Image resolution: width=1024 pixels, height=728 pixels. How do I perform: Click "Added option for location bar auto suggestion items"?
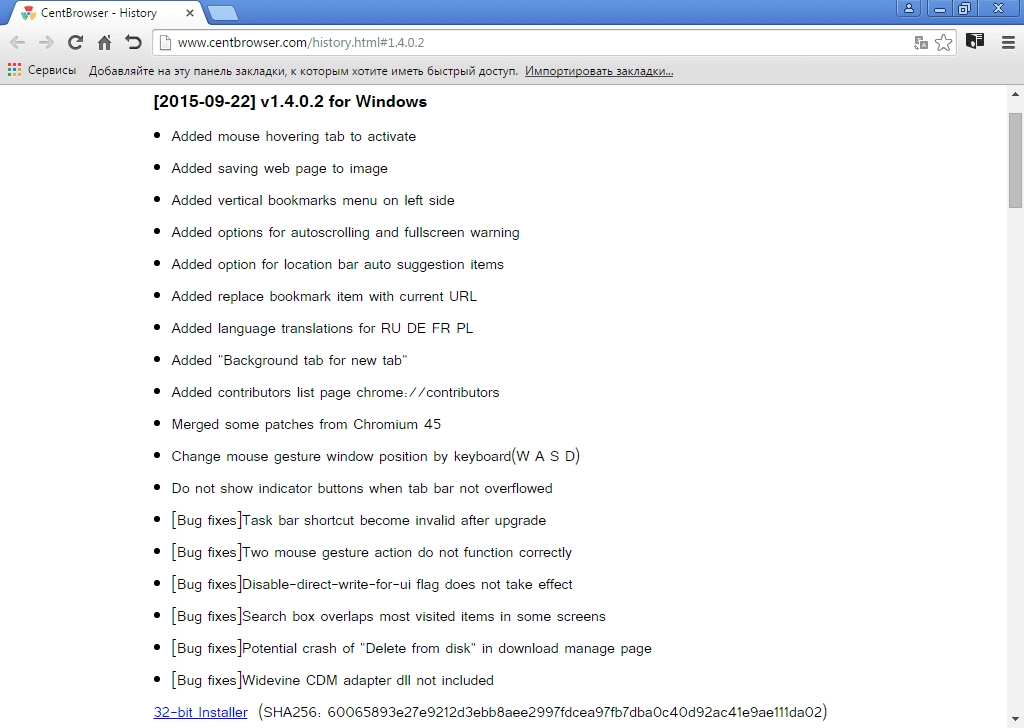[338, 264]
